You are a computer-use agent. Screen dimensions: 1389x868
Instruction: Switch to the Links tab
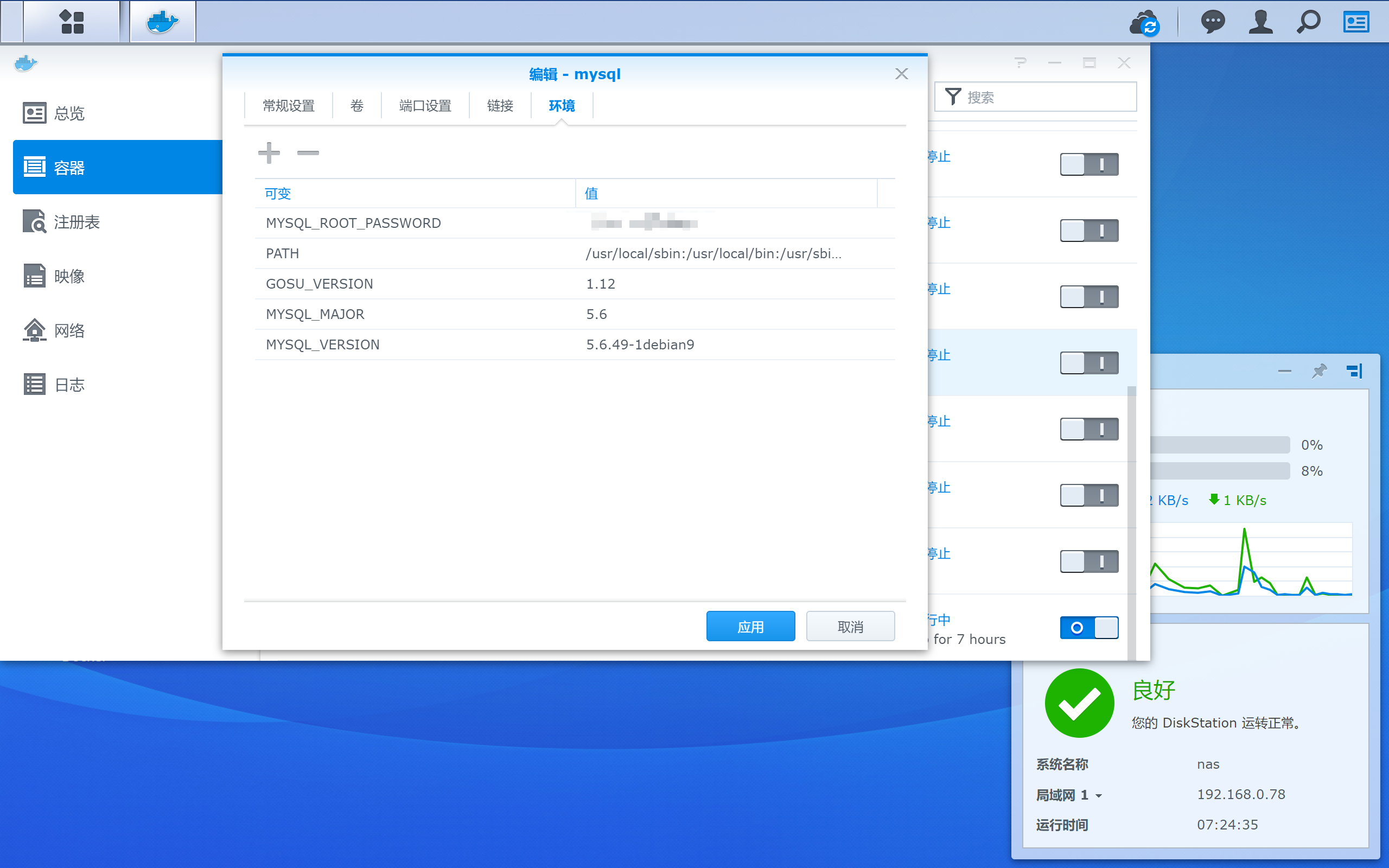click(x=500, y=106)
